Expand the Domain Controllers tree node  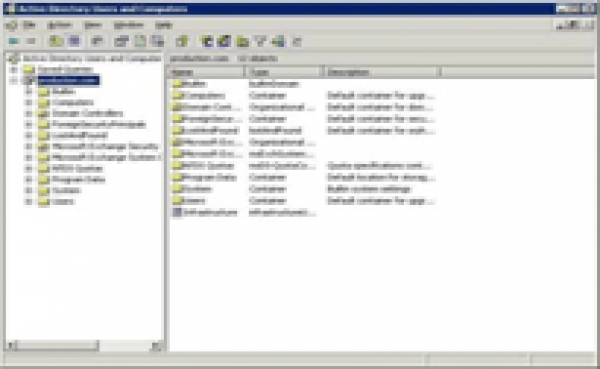[29, 113]
